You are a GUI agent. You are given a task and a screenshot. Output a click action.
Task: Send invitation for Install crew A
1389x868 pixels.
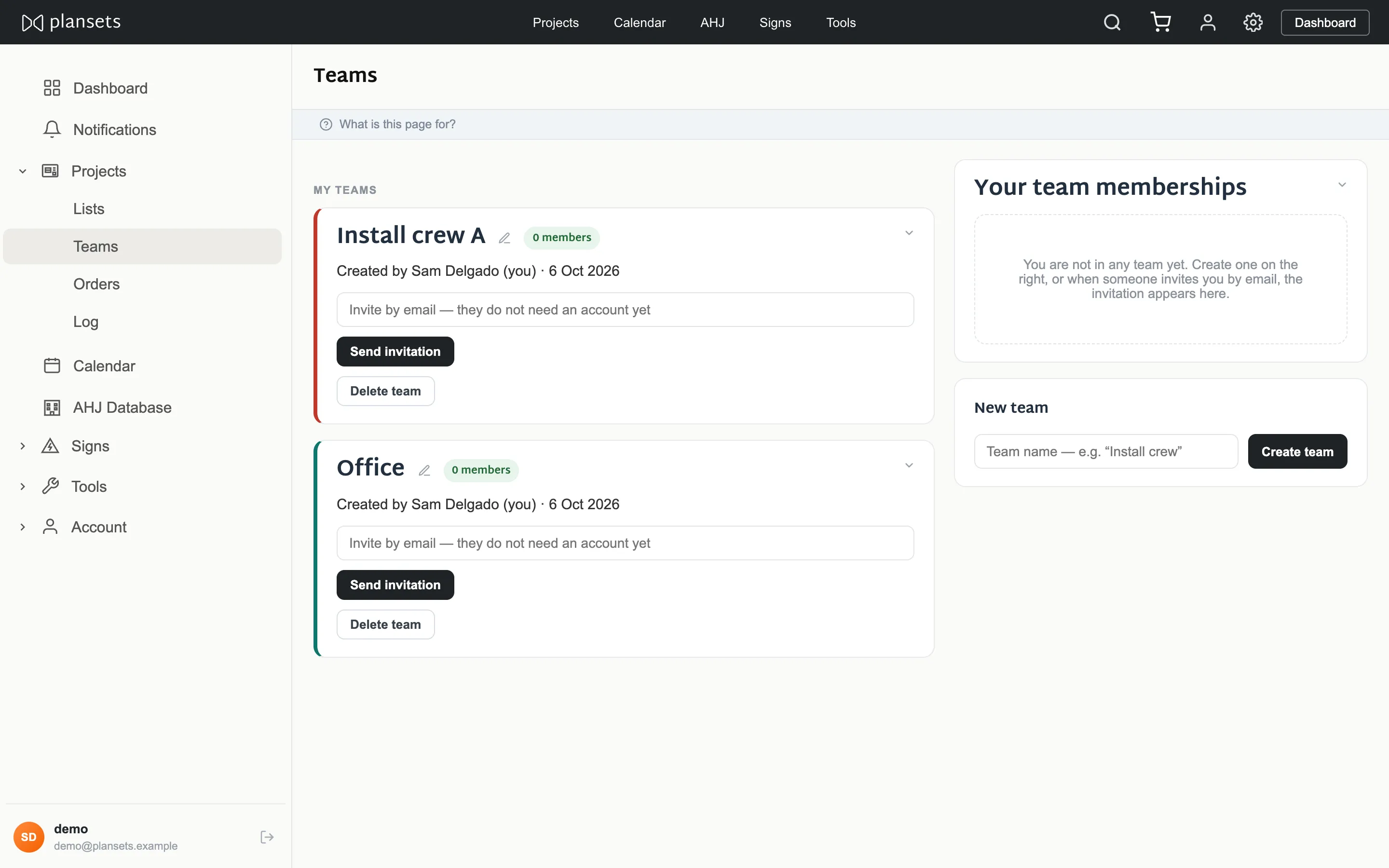(x=395, y=352)
